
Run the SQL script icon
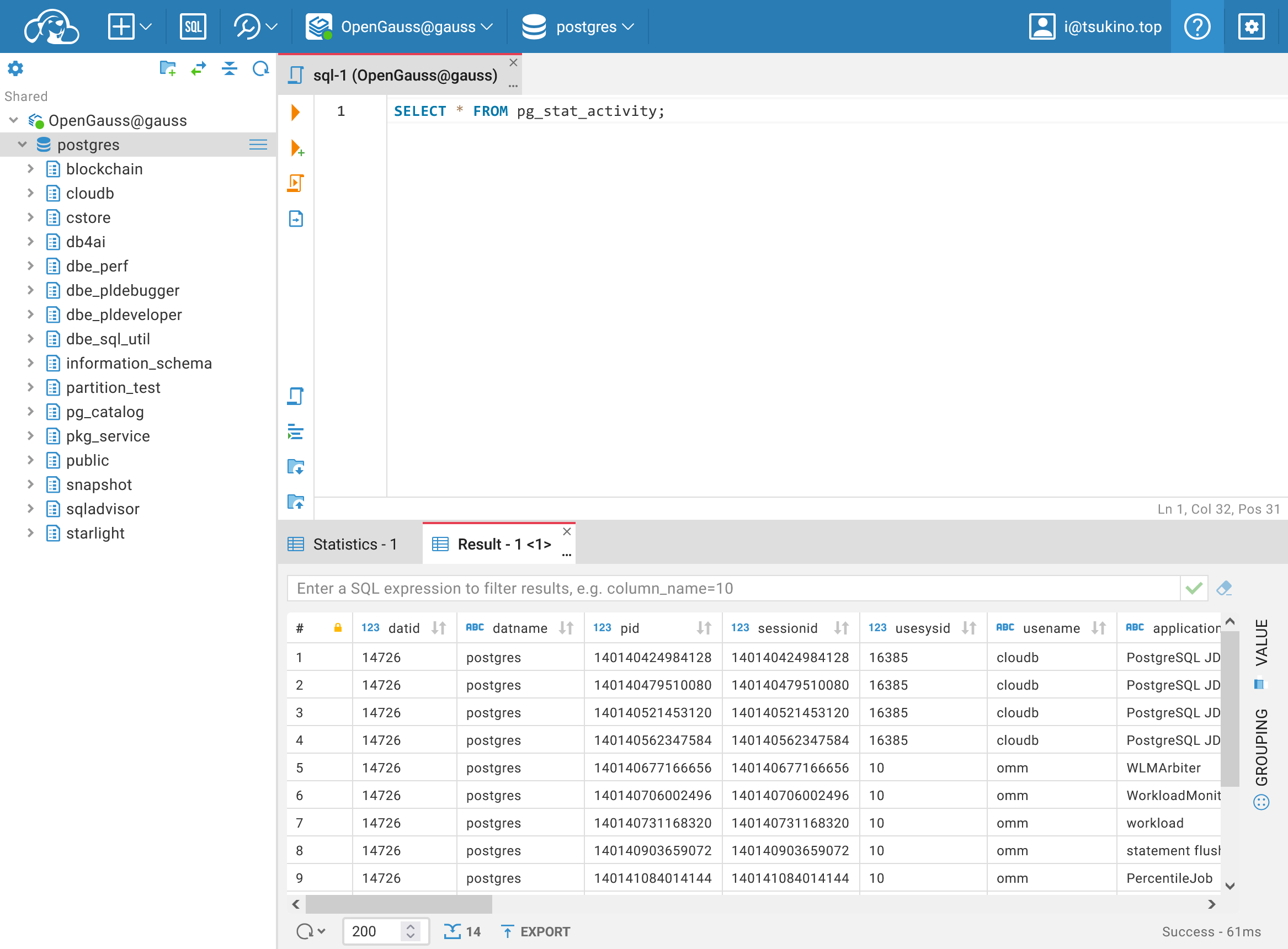295,183
